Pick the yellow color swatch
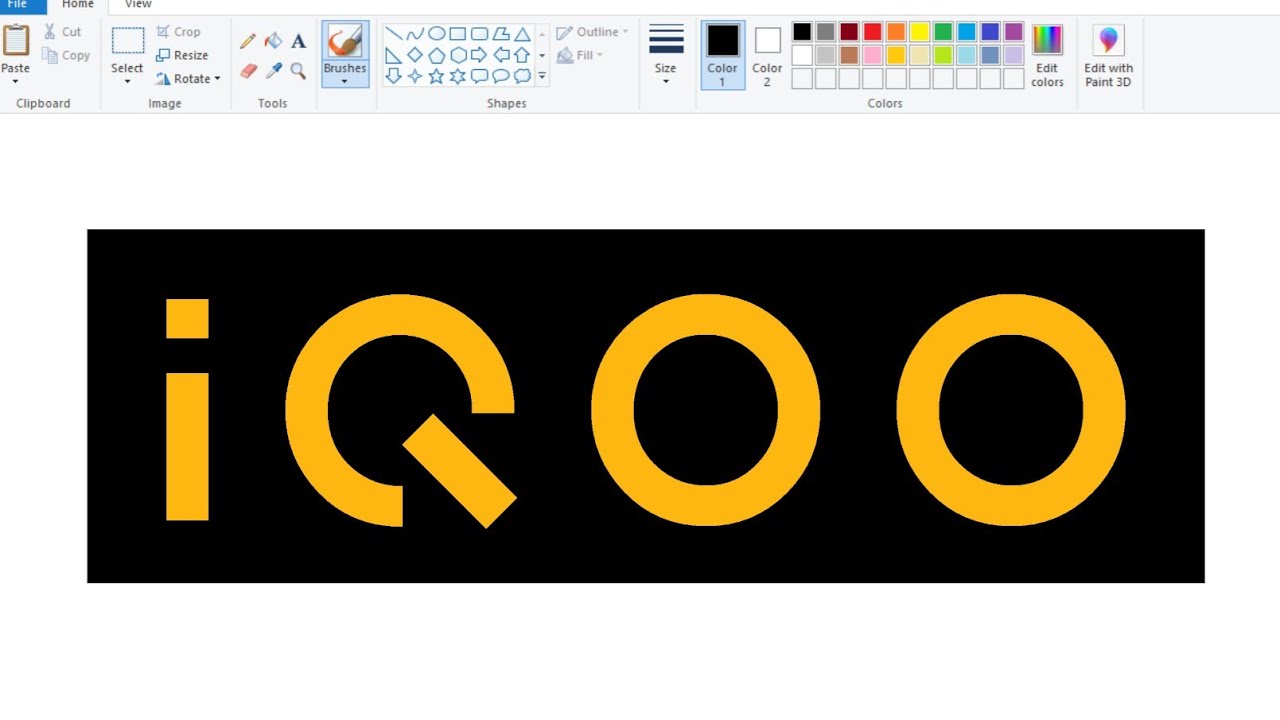Viewport: 1280px width, 720px height. (920, 32)
